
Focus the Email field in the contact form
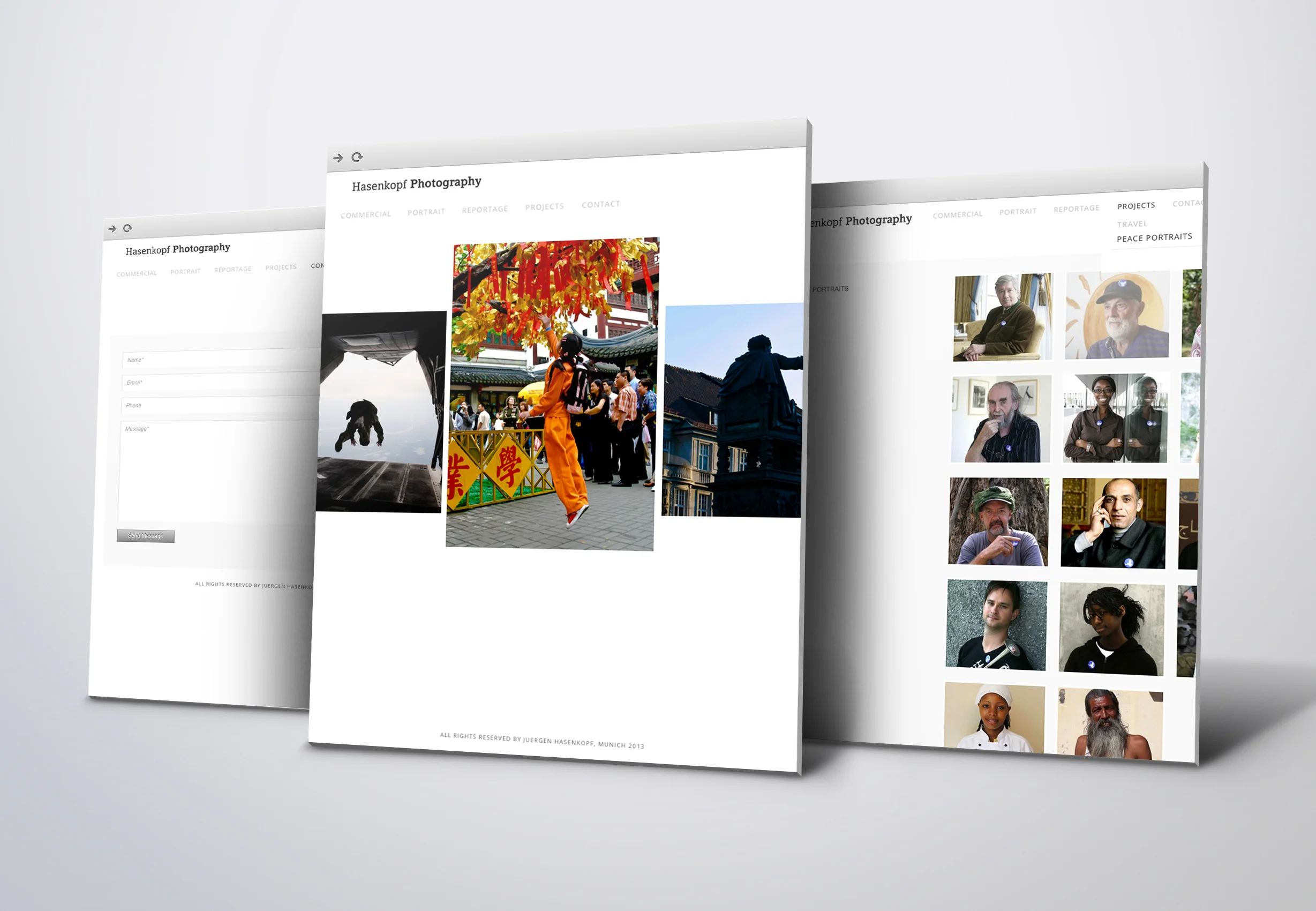[x=221, y=382]
